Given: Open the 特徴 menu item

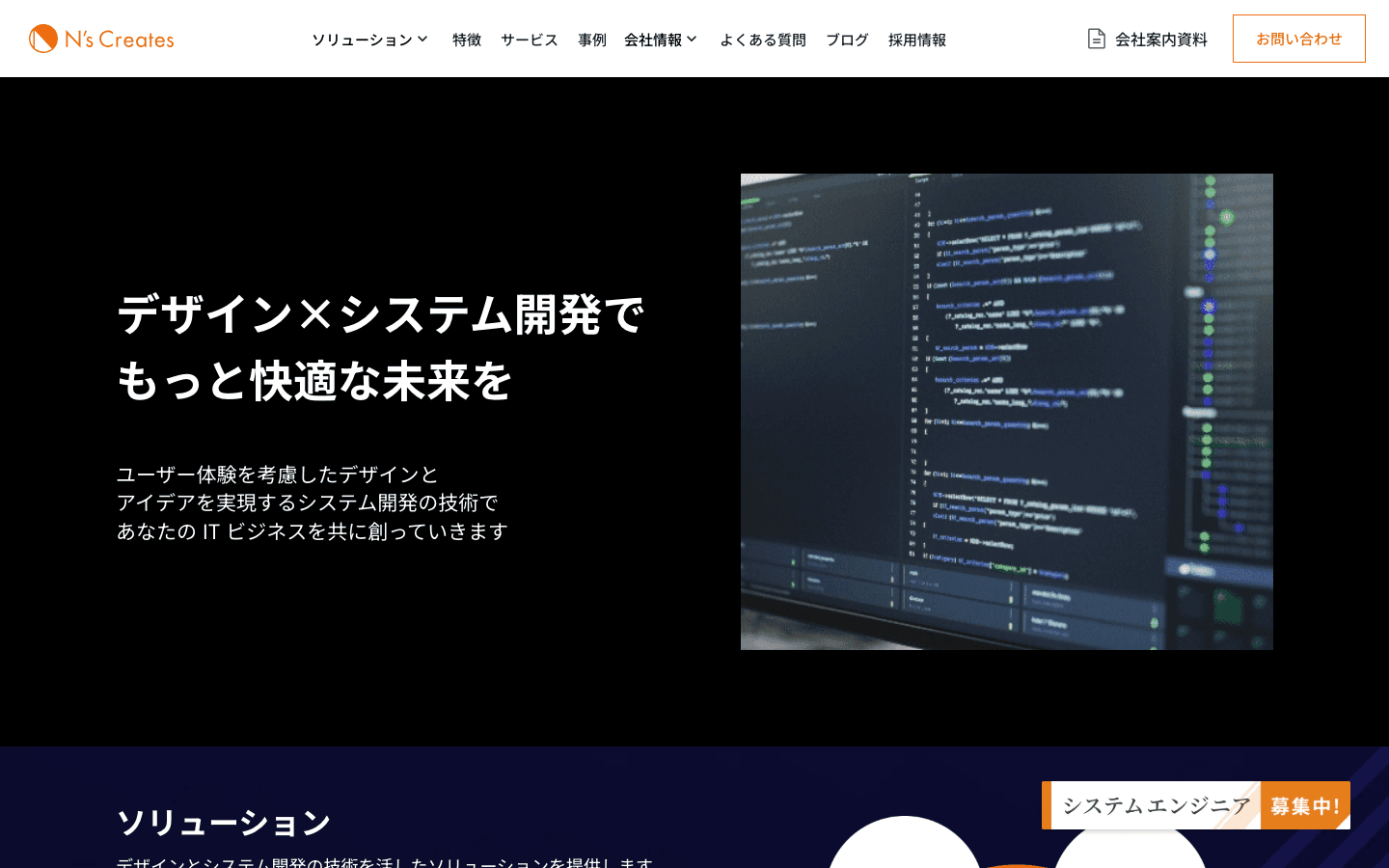Looking at the screenshot, I should tap(467, 40).
